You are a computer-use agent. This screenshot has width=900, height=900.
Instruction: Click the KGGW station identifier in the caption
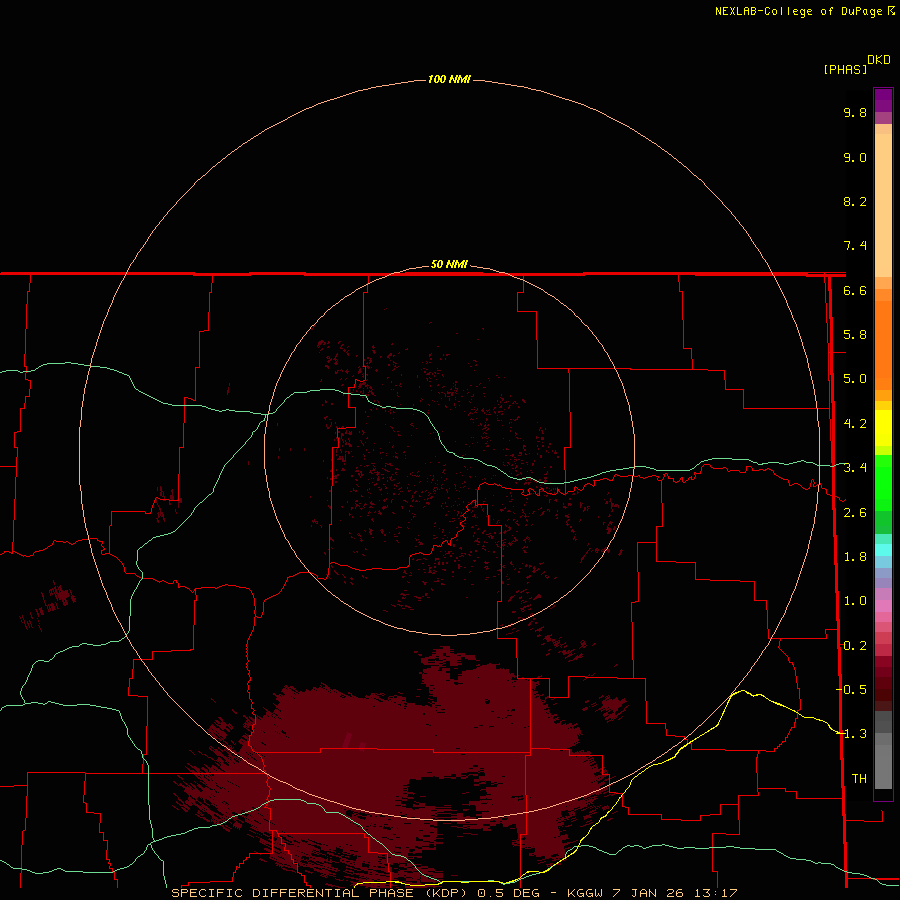tap(585, 893)
